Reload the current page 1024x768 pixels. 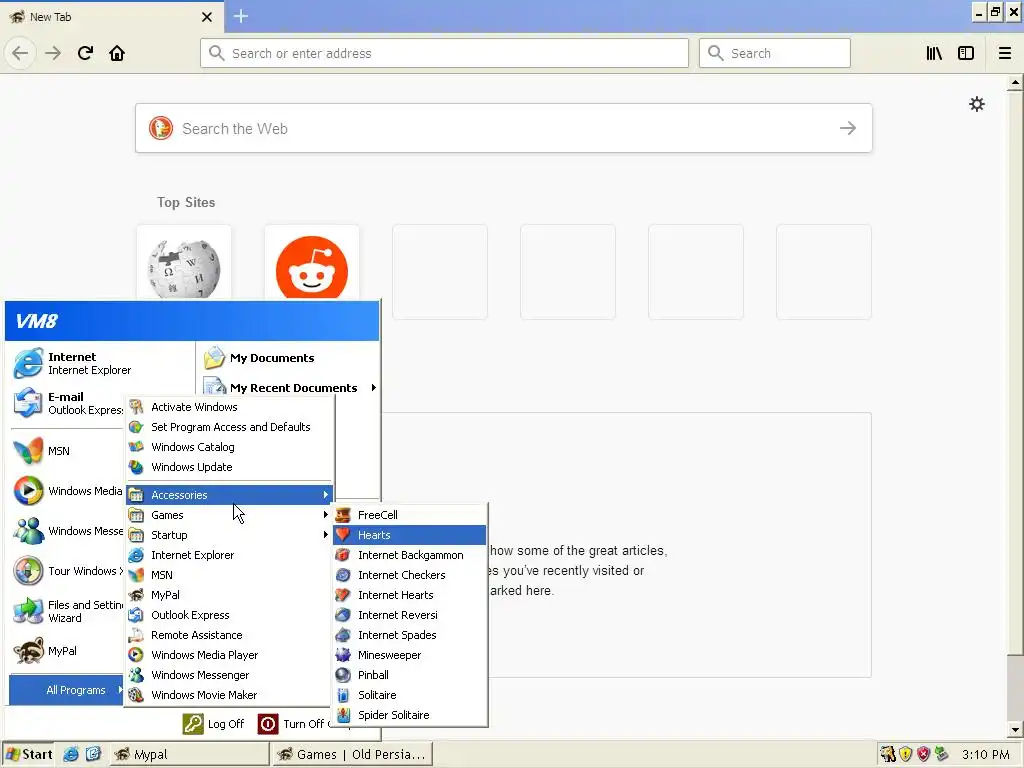pyautogui.click(x=85, y=53)
